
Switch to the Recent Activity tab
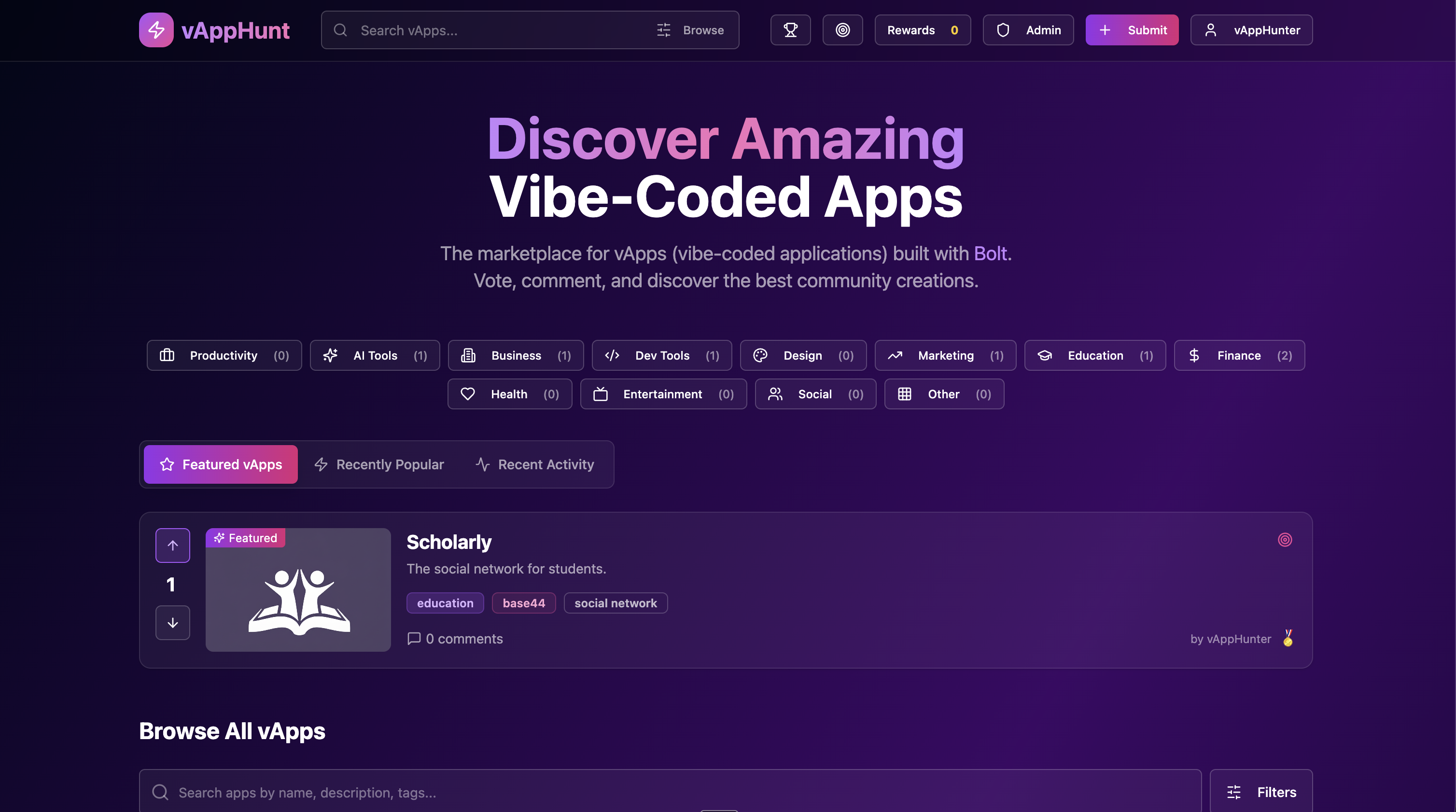click(534, 464)
